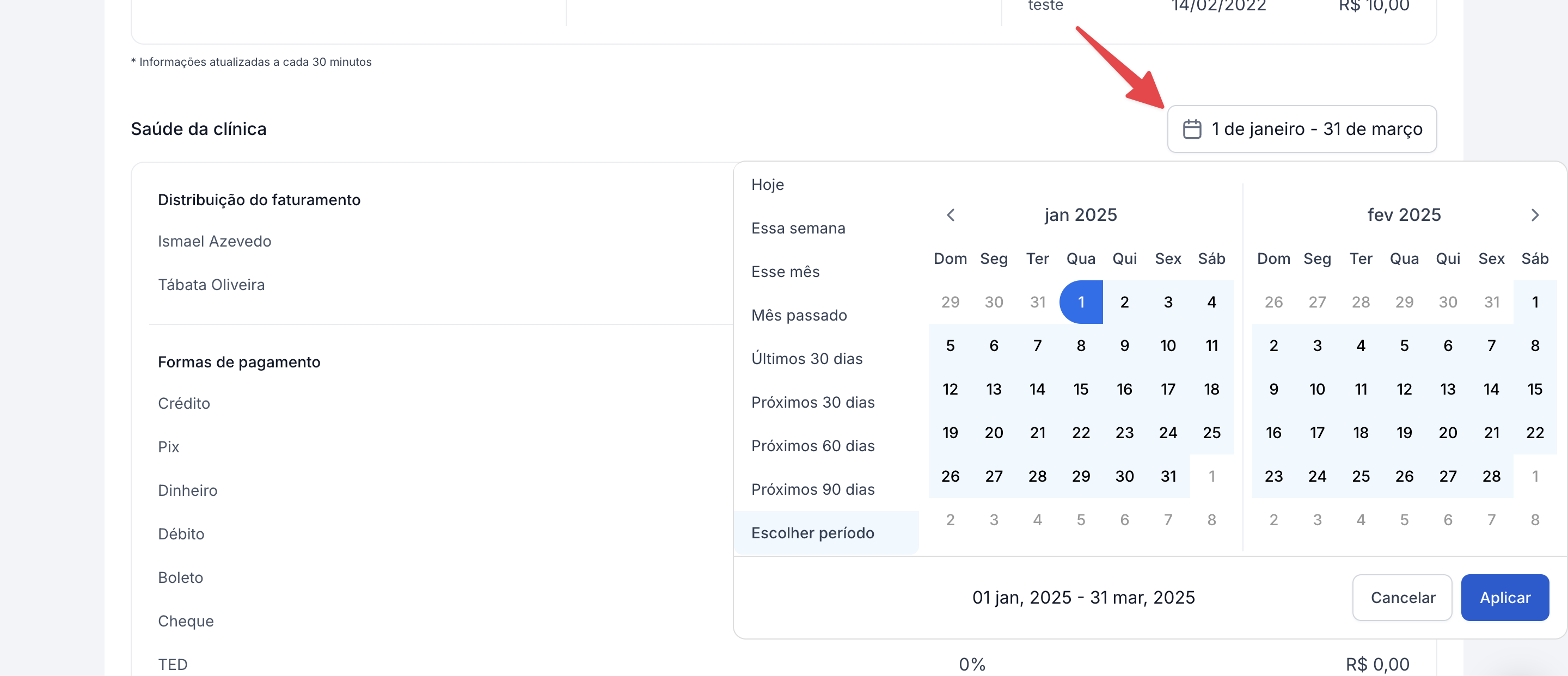Select 'Próximos 60 dias' preset

tap(813, 446)
